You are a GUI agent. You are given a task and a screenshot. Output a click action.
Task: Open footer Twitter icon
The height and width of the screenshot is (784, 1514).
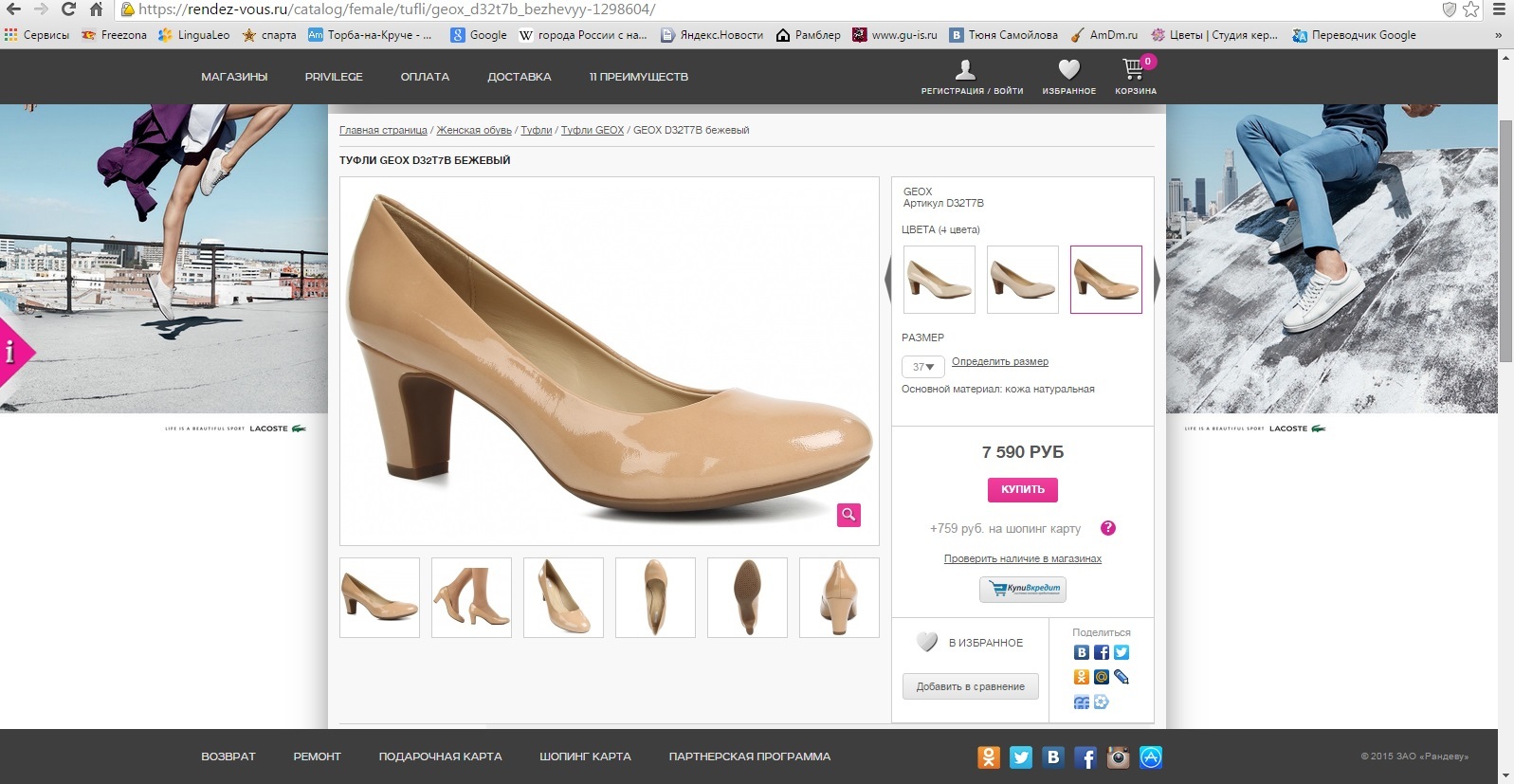(1021, 757)
